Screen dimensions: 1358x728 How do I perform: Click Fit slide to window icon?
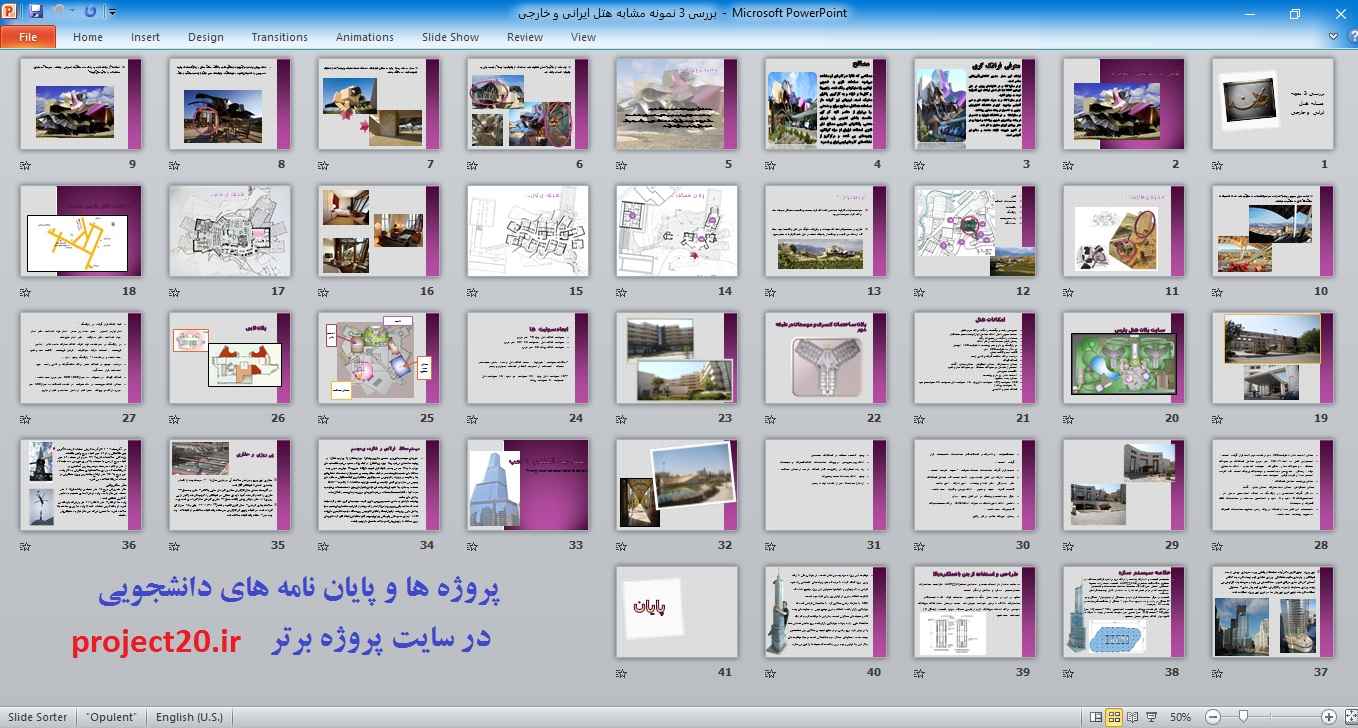[1347, 717]
